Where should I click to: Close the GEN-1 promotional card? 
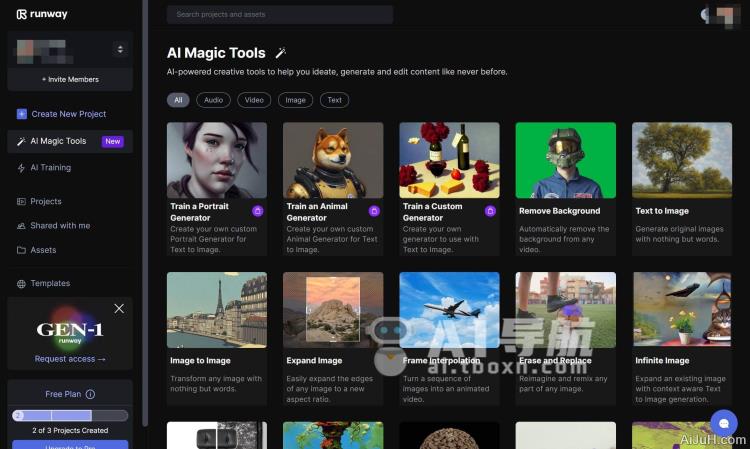point(119,309)
